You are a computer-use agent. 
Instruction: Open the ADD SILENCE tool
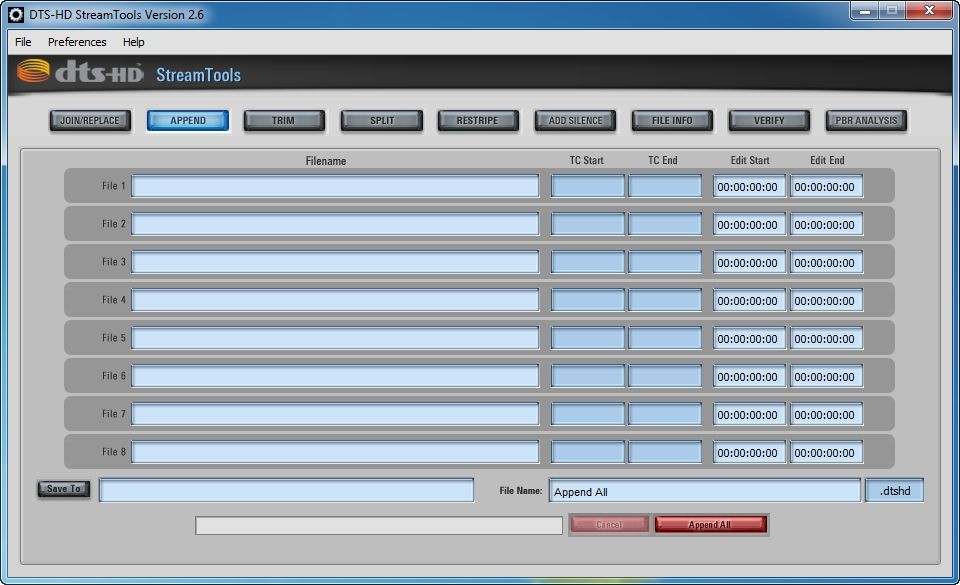575,121
